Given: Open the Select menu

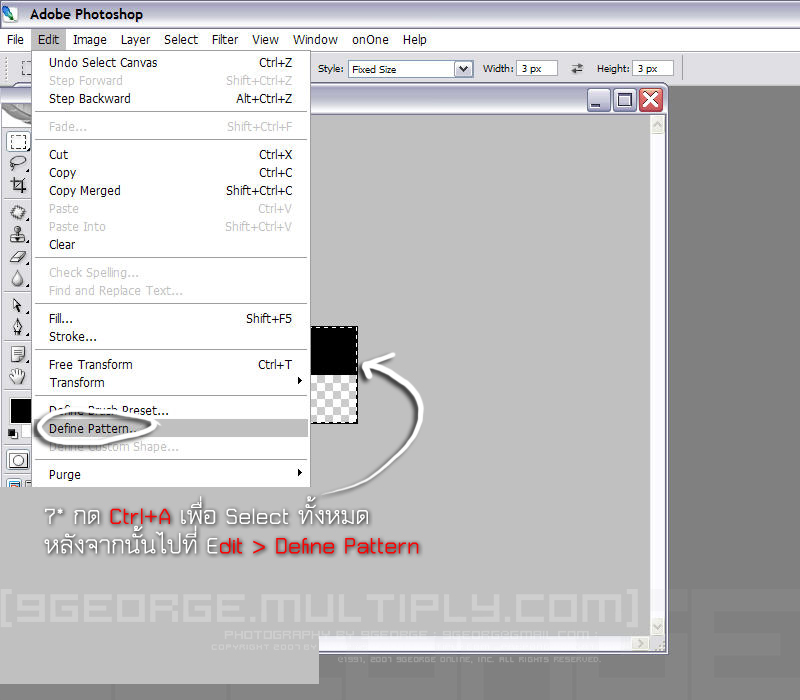Looking at the screenshot, I should 181,40.
